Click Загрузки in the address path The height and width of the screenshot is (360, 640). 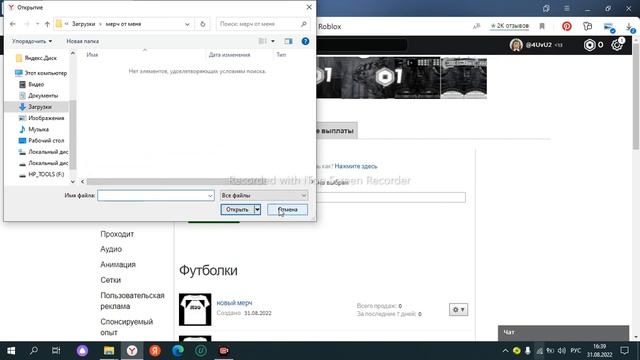pyautogui.click(x=83, y=24)
